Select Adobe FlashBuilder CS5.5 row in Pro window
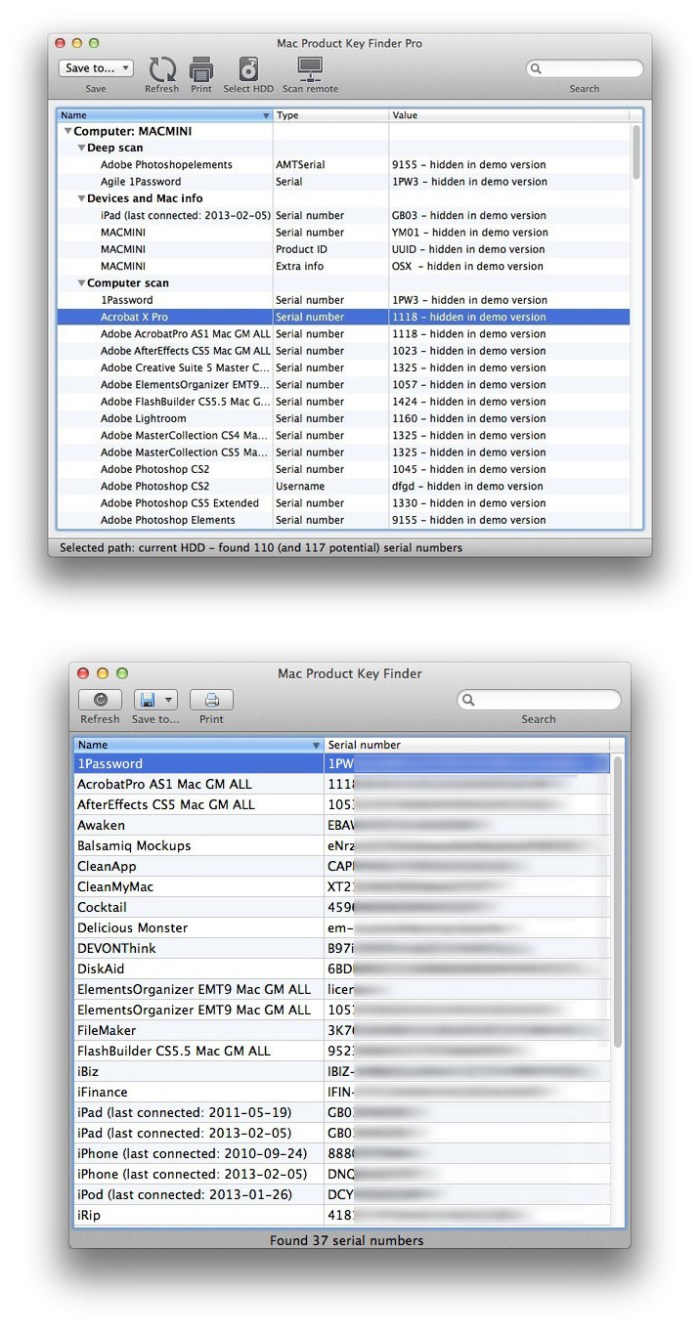This screenshot has height=1335, width=700. pos(344,402)
